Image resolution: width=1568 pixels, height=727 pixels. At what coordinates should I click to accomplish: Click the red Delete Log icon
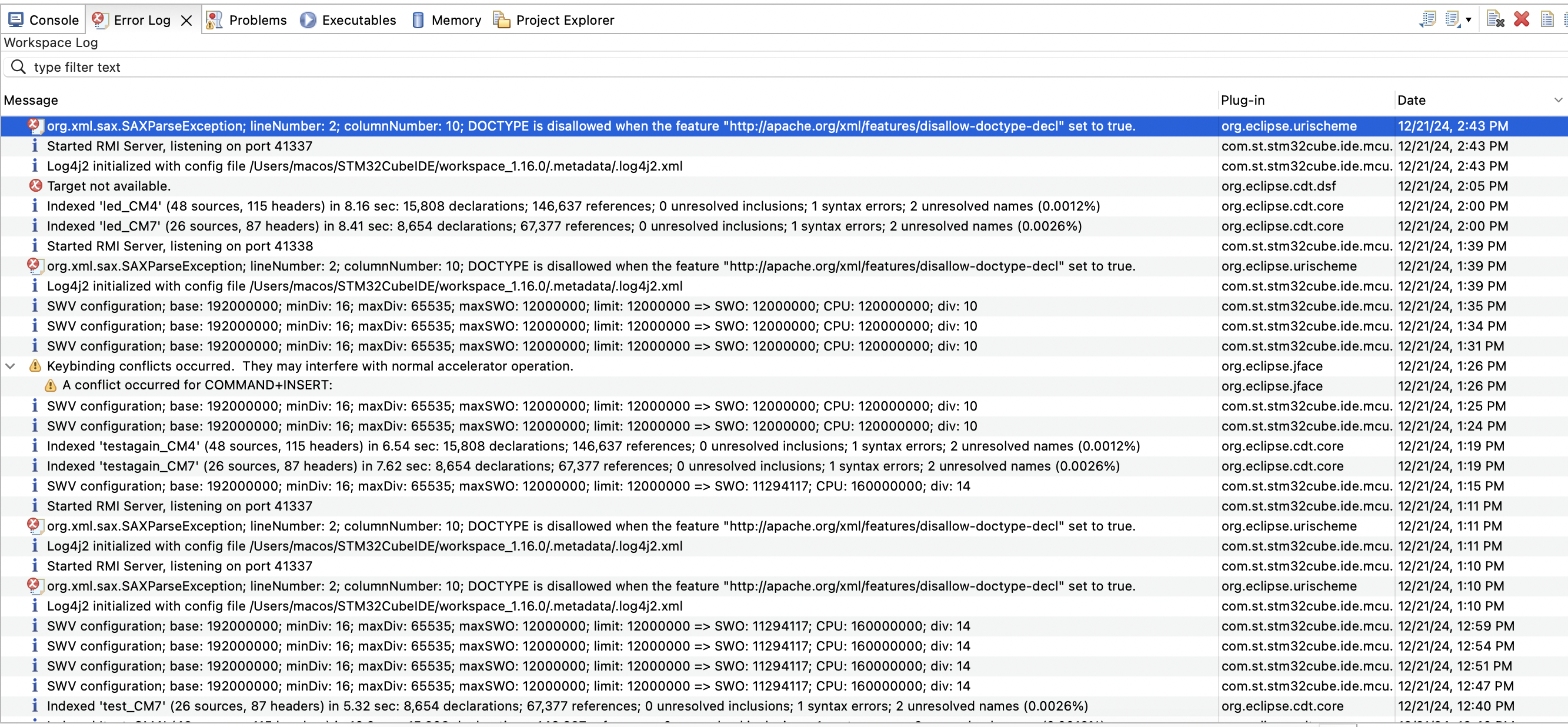1522,19
